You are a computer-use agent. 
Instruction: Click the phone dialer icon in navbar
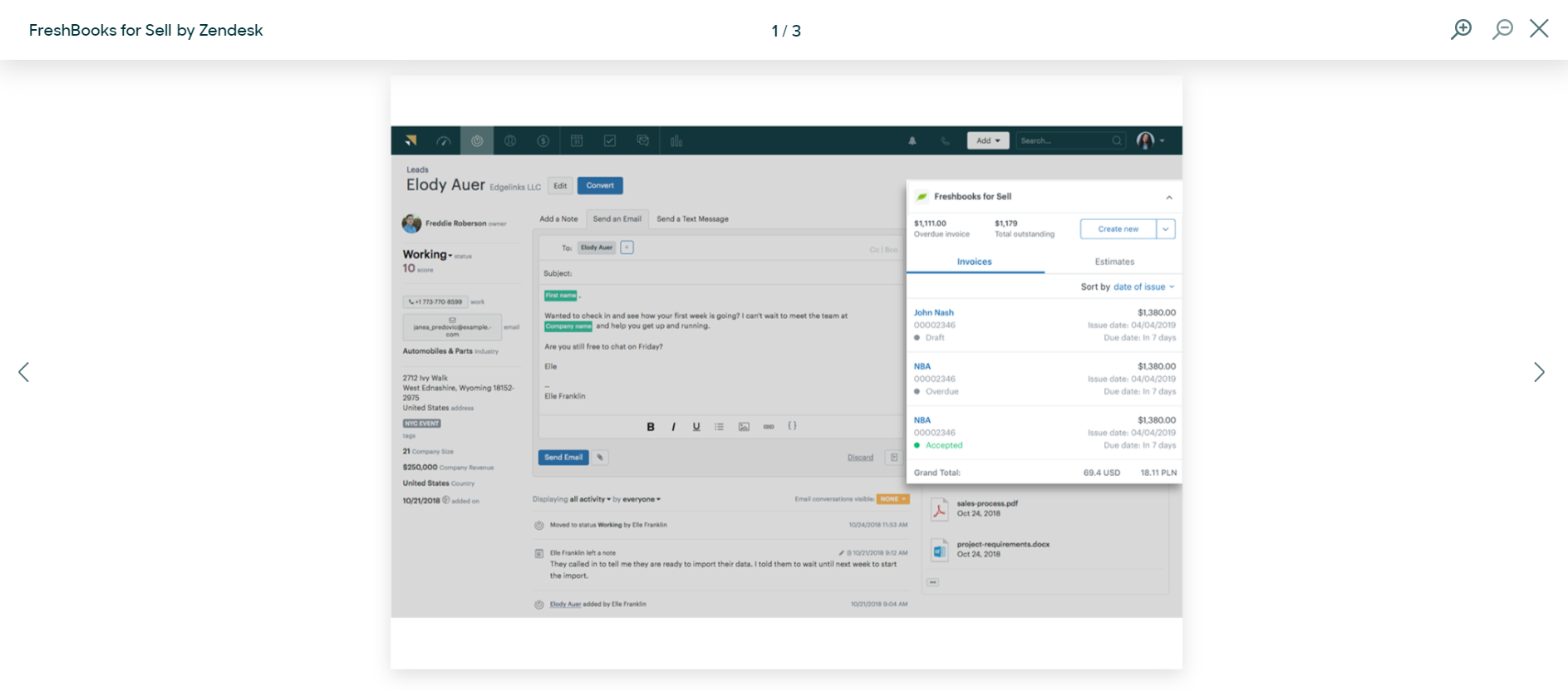[x=946, y=141]
